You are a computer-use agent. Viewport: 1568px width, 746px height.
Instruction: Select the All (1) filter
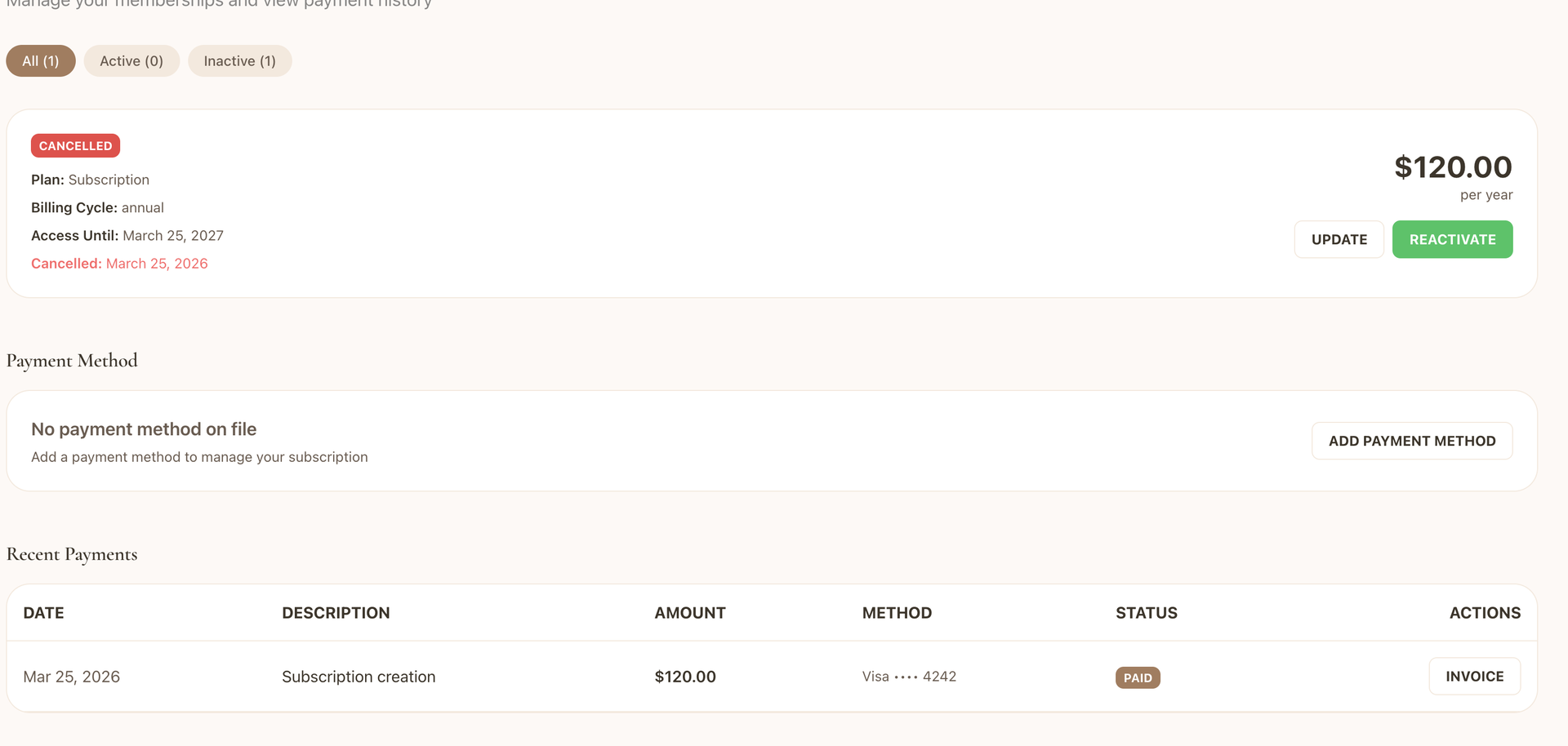click(40, 60)
